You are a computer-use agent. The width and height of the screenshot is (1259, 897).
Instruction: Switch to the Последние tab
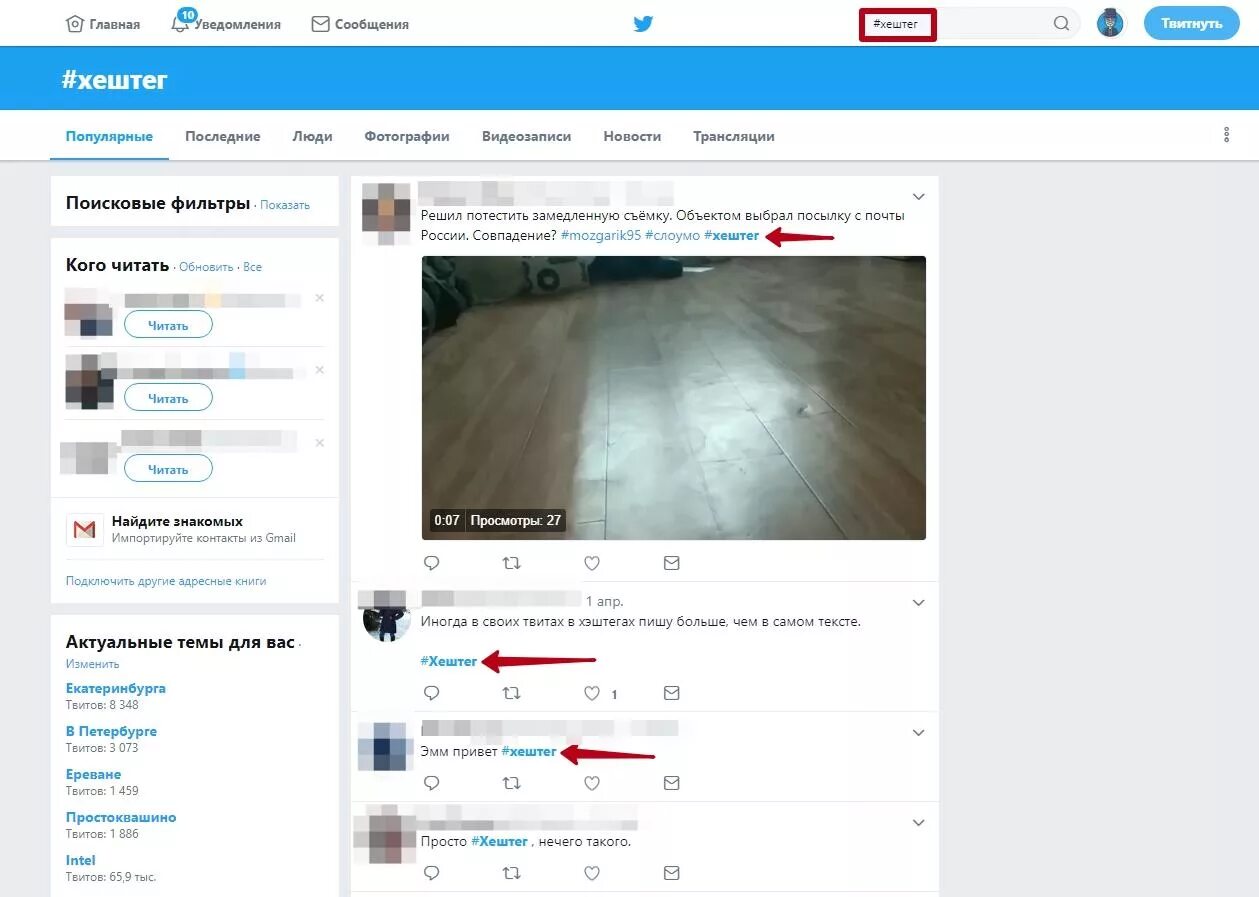point(222,136)
